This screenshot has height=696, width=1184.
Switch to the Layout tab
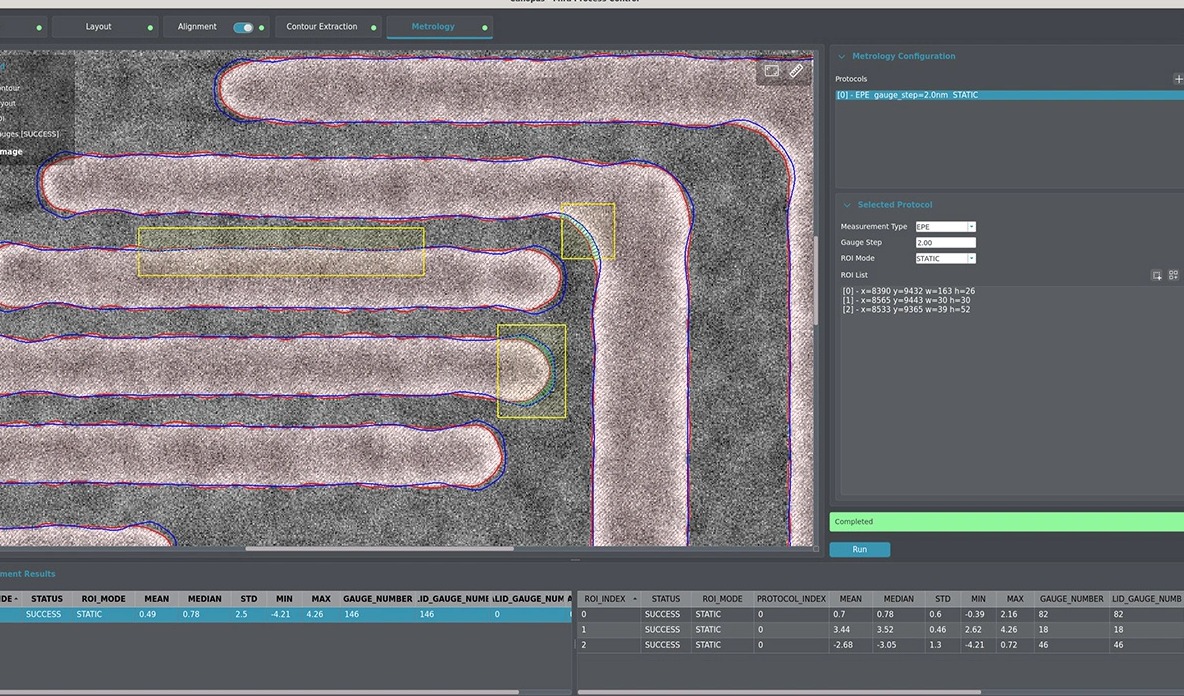[x=99, y=27]
